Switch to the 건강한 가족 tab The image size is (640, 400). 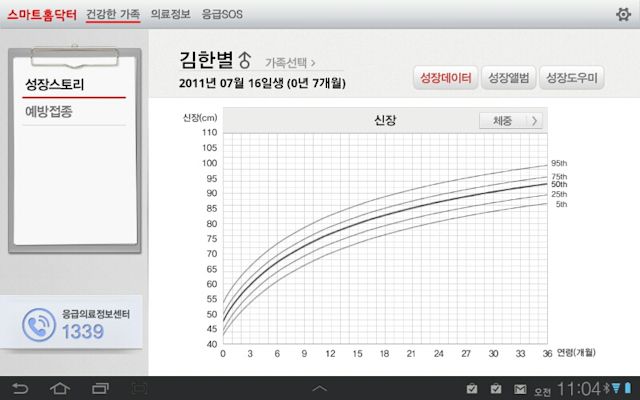(113, 14)
